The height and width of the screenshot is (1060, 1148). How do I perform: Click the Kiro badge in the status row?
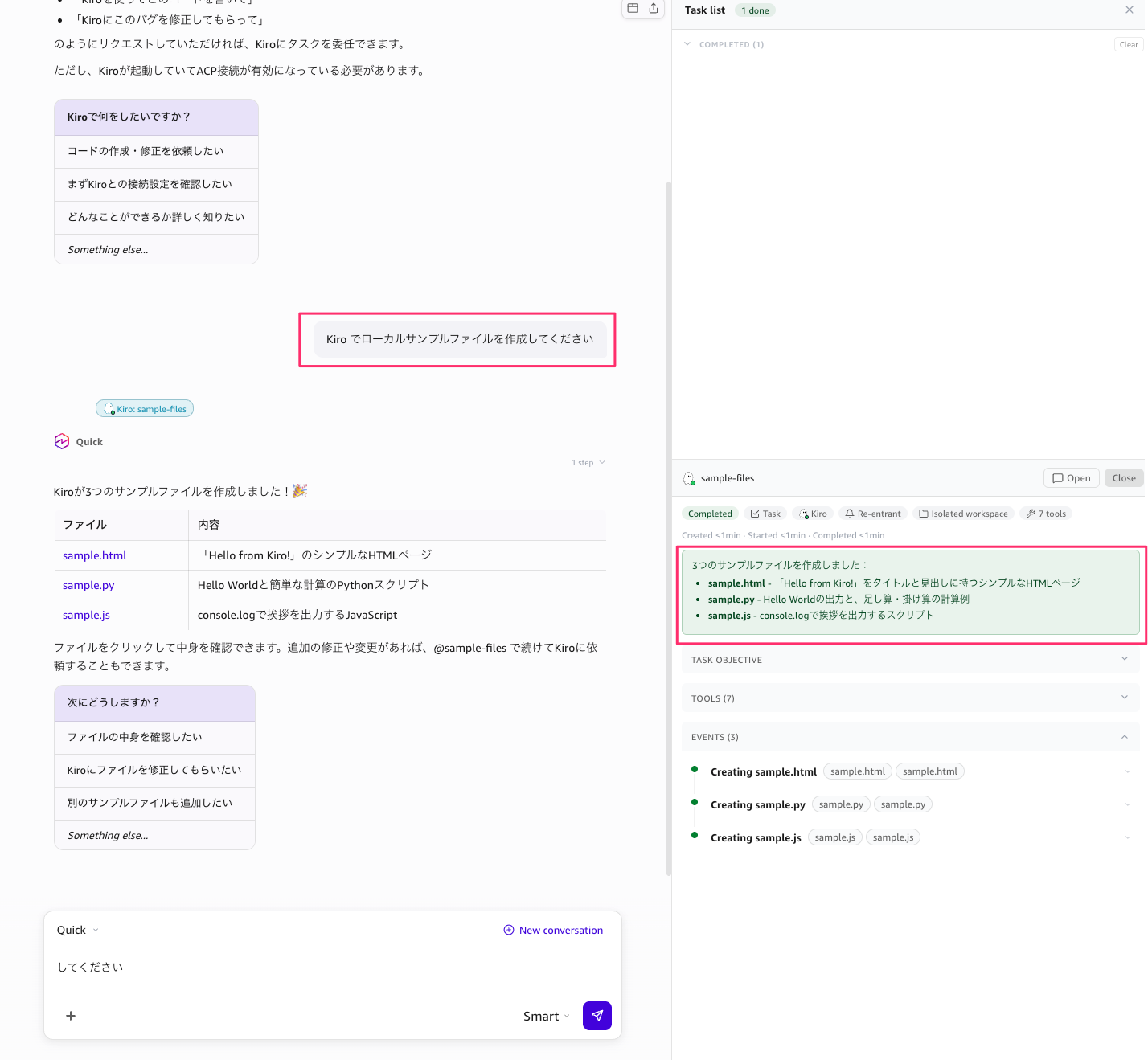click(x=813, y=514)
